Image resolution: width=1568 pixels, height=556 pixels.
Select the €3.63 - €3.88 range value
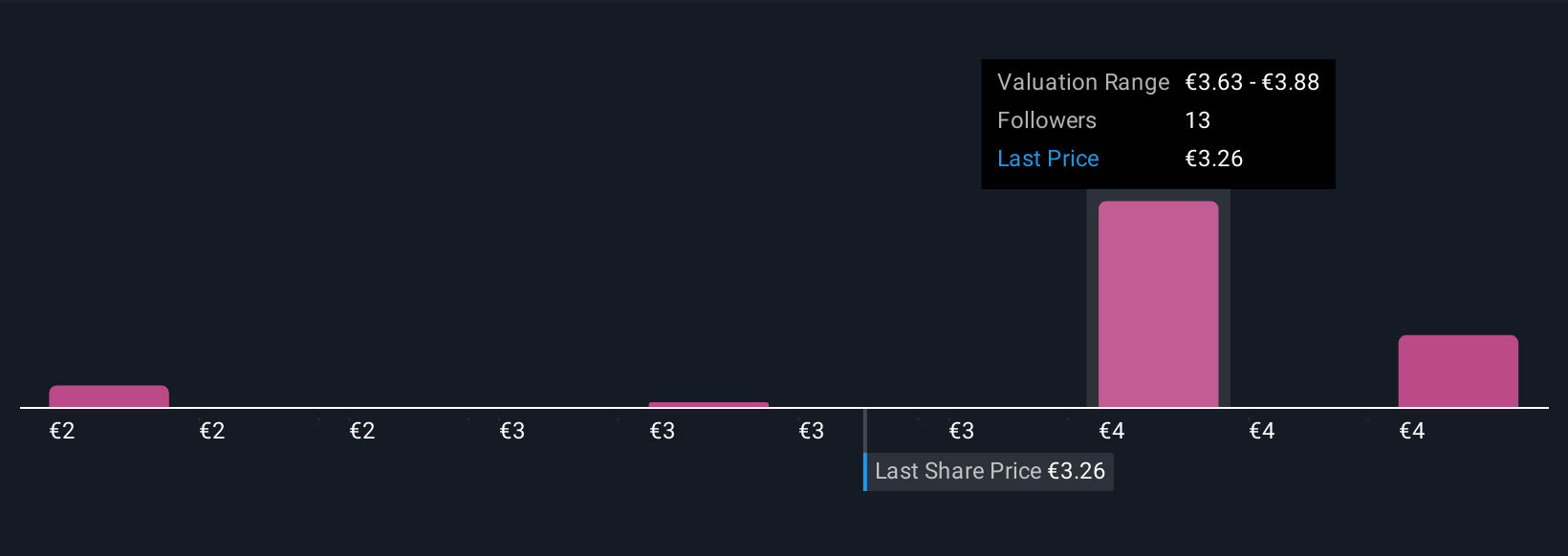[1252, 82]
